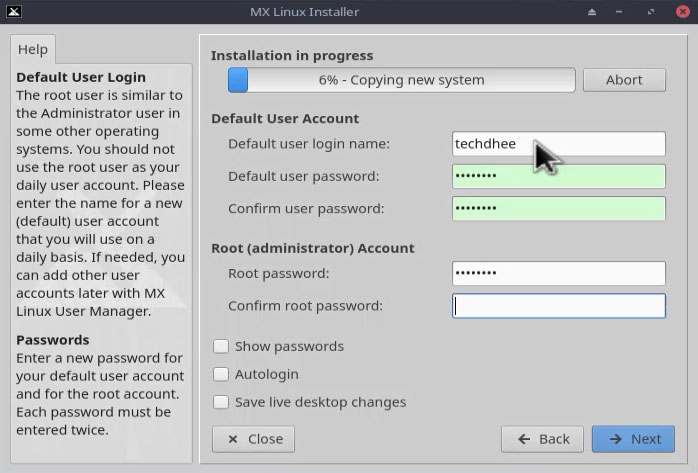Enable the Show passwords checkbox

tap(221, 346)
